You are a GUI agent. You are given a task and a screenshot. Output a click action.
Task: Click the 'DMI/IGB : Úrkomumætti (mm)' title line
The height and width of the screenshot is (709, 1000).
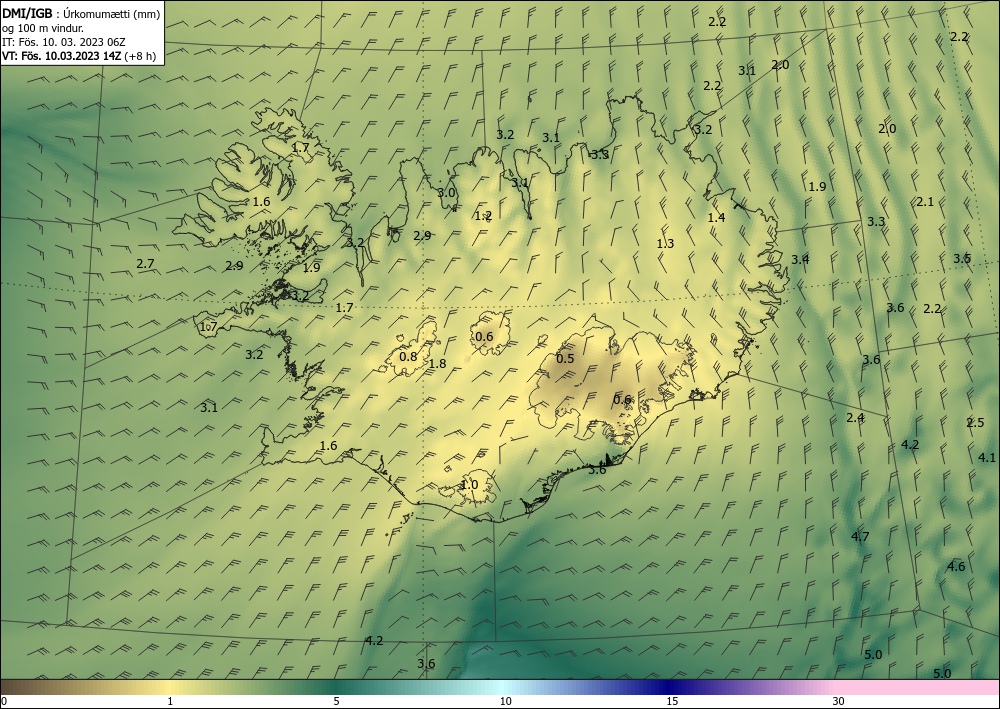80,13
